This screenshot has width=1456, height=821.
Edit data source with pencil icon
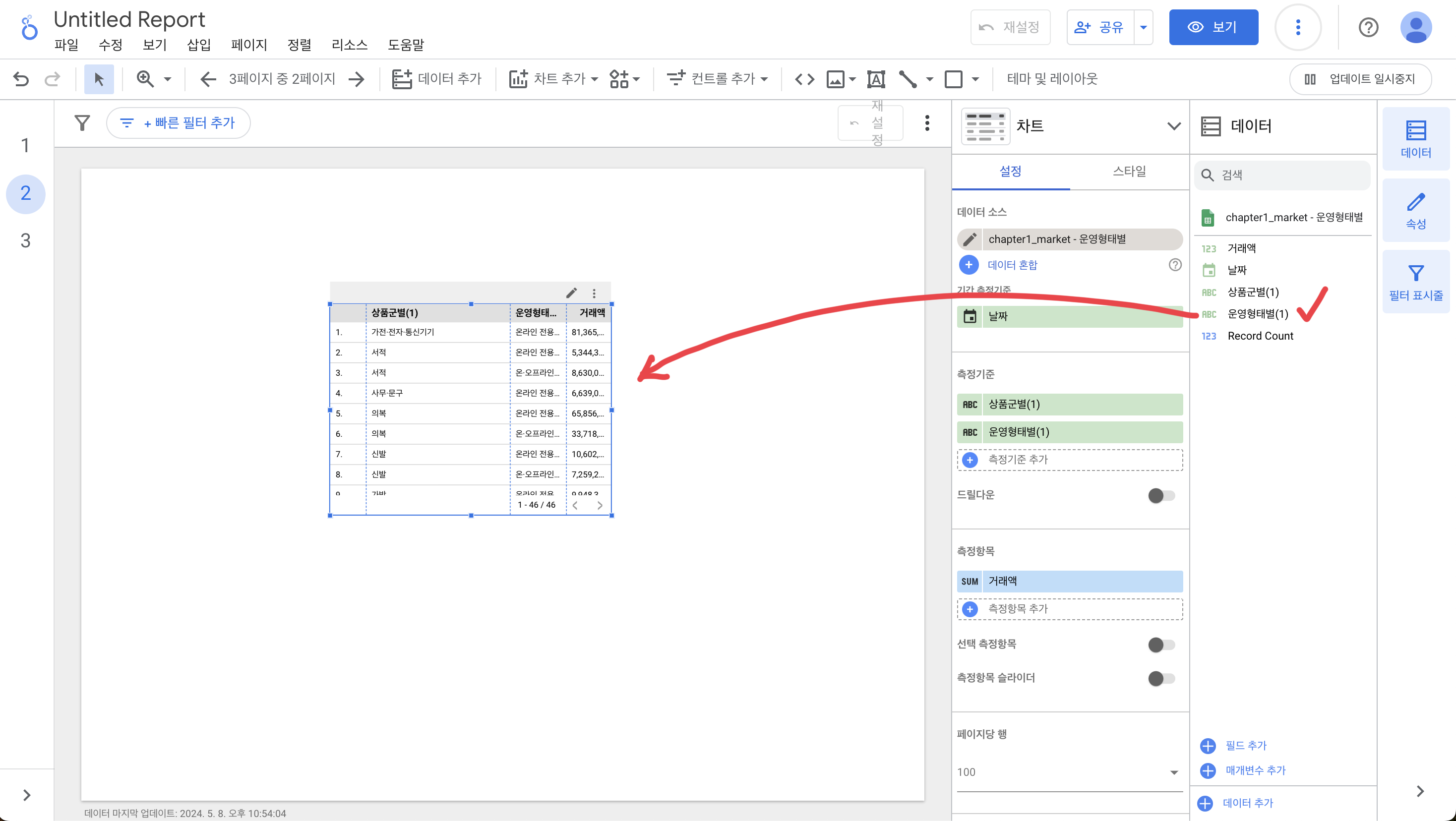point(970,239)
